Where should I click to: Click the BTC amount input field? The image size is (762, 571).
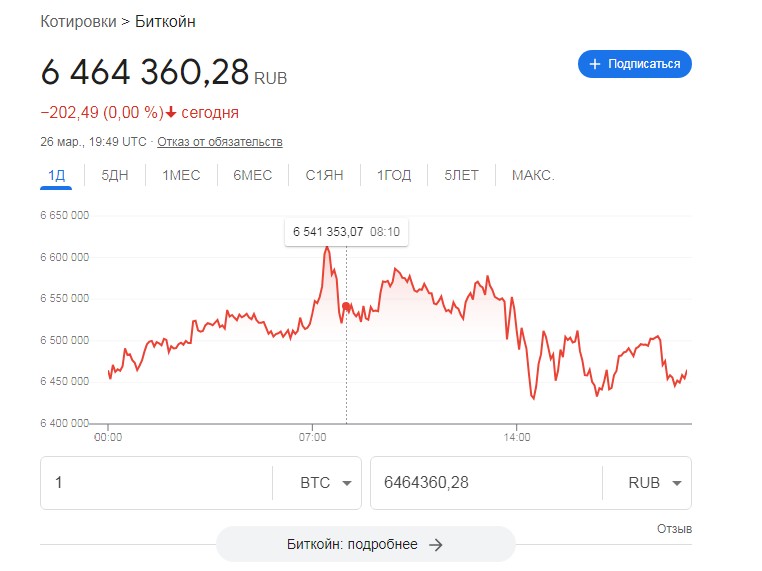(x=155, y=483)
